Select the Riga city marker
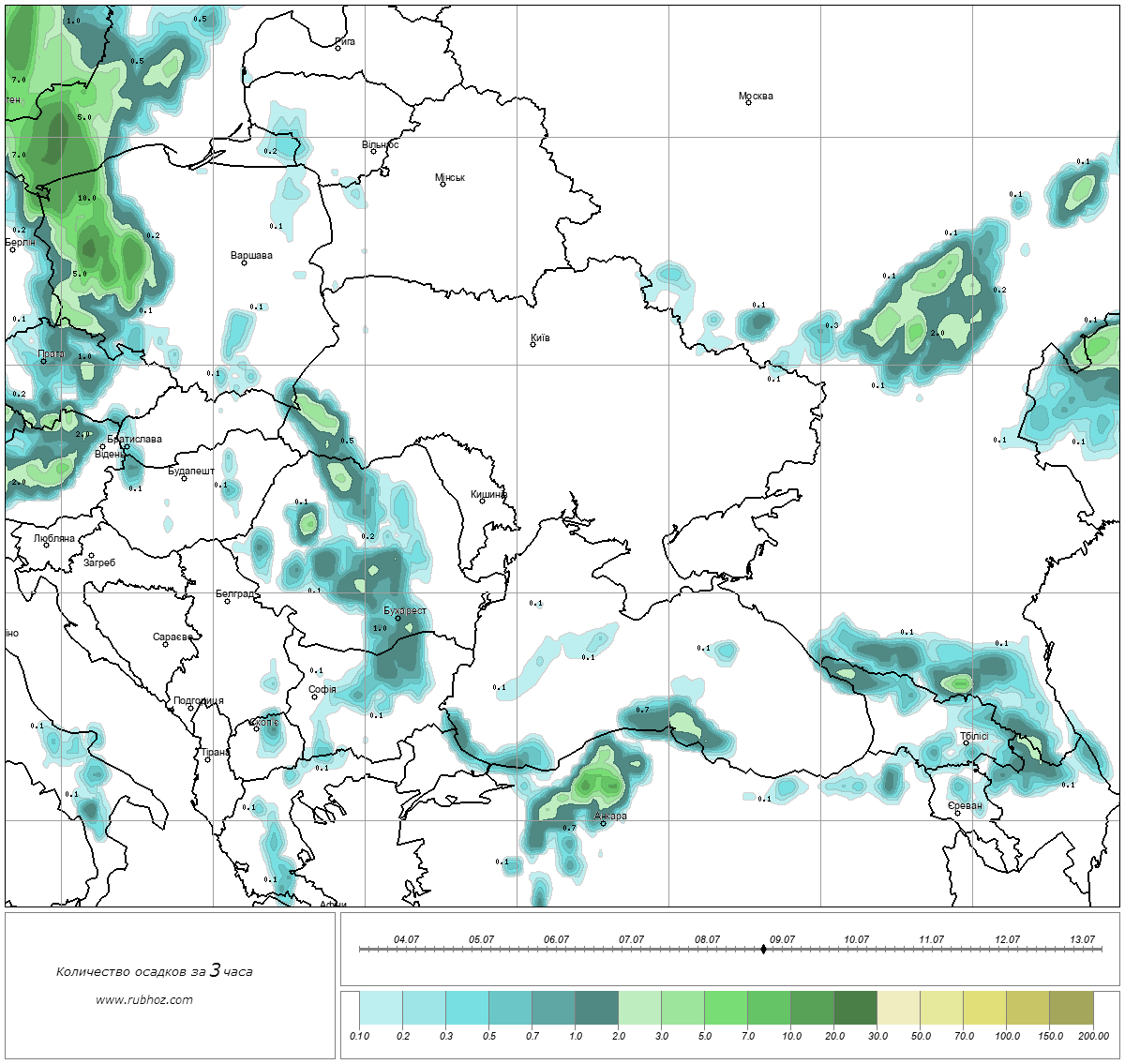This screenshot has width=1125, height=1064. 338,48
